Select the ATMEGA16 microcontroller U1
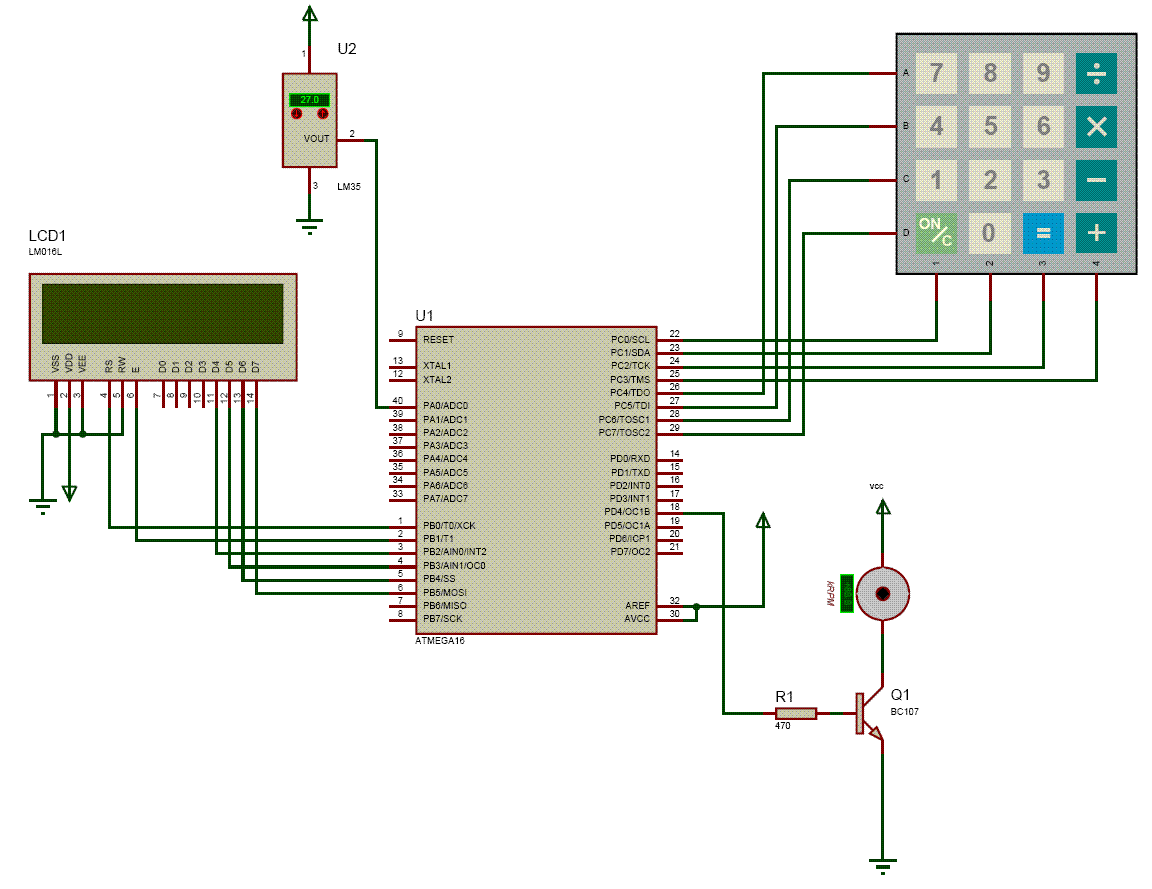 535,480
